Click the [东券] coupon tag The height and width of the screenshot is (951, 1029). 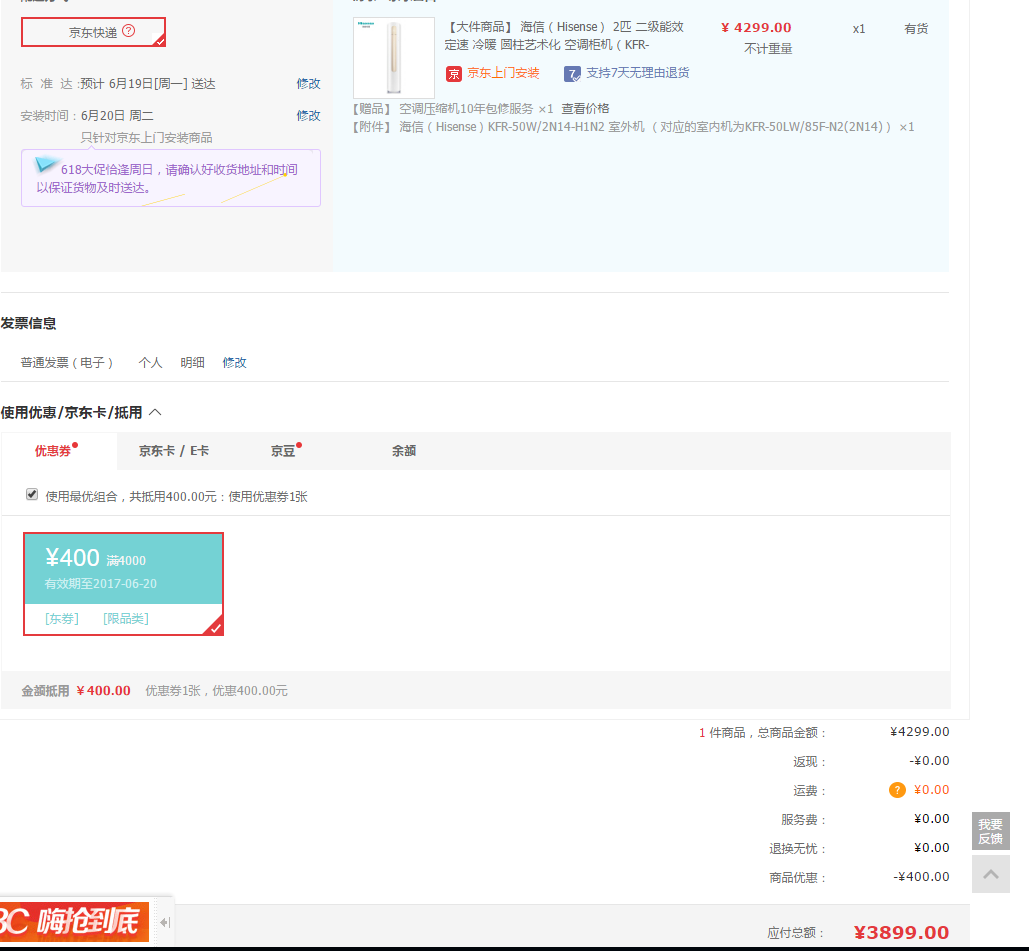[62, 619]
